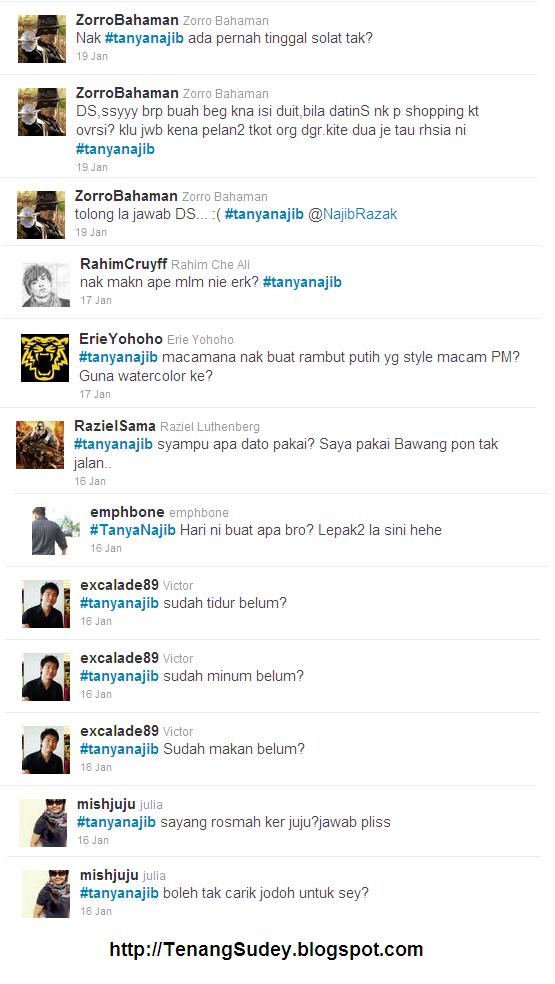Open #TanyaNajib hashtag in emphbone's tweet
This screenshot has height=984, width=555.
(133, 530)
